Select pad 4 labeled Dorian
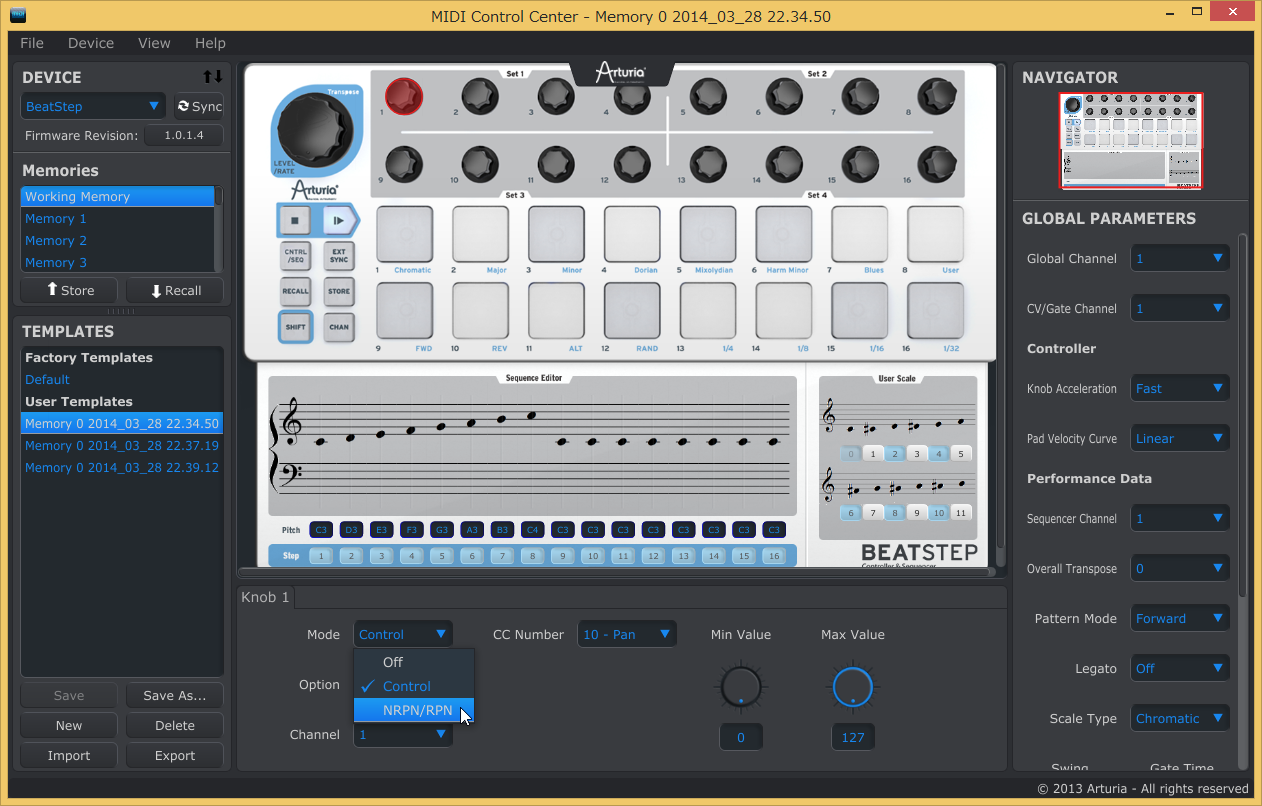The image size is (1262, 806). click(632, 234)
